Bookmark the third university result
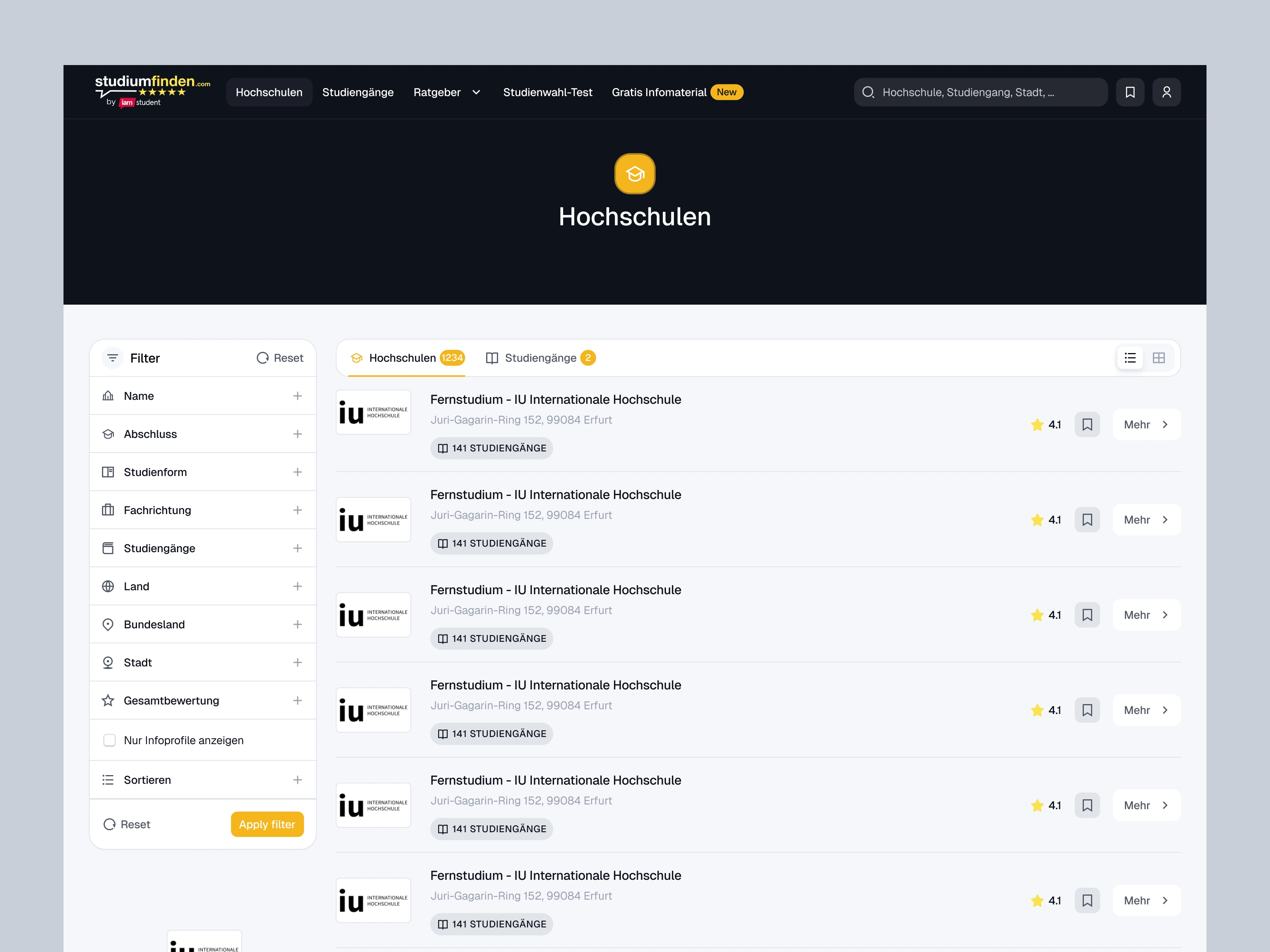Viewport: 1270px width, 952px height. point(1087,615)
